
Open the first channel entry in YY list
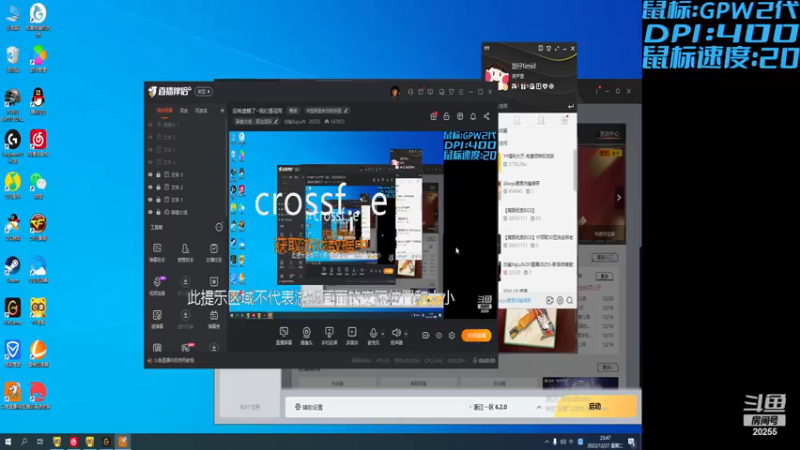click(536, 160)
